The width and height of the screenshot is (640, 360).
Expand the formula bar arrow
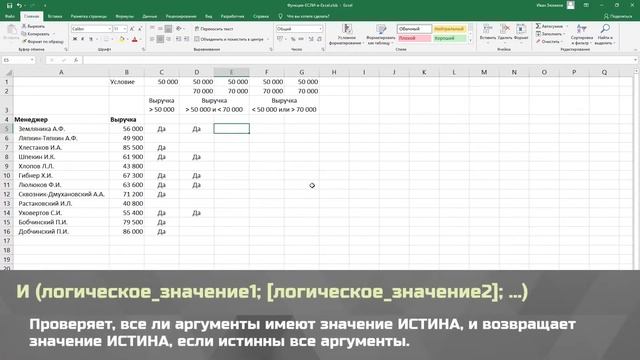point(636,60)
